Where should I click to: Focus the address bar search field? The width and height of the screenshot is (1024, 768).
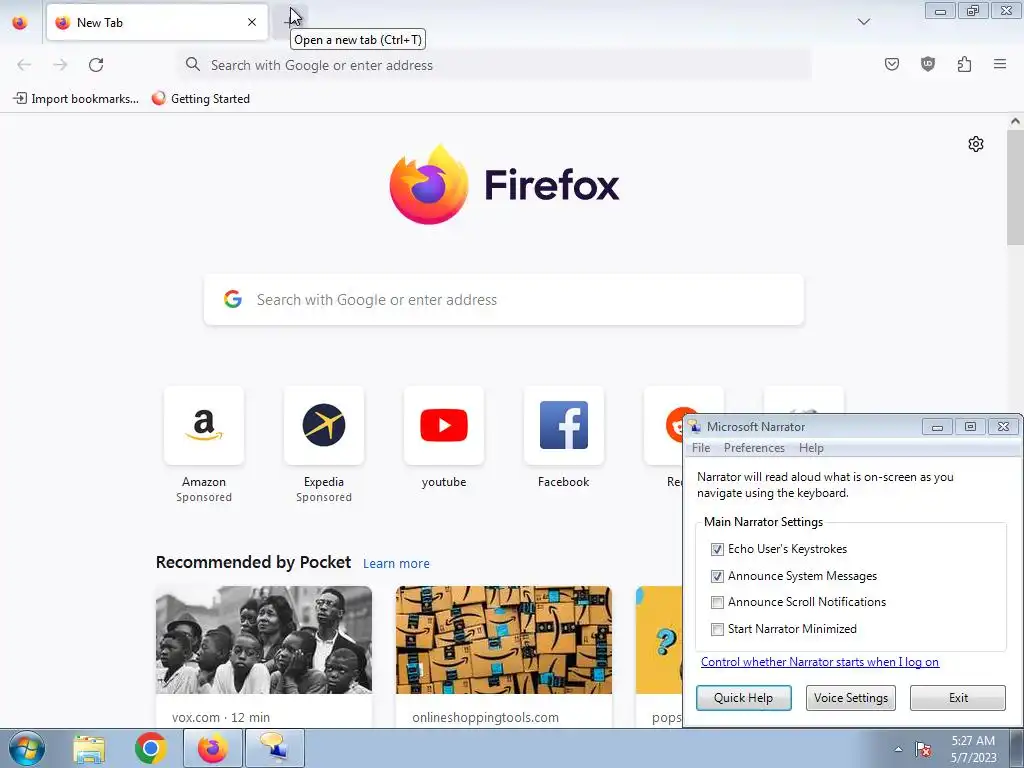coord(494,65)
